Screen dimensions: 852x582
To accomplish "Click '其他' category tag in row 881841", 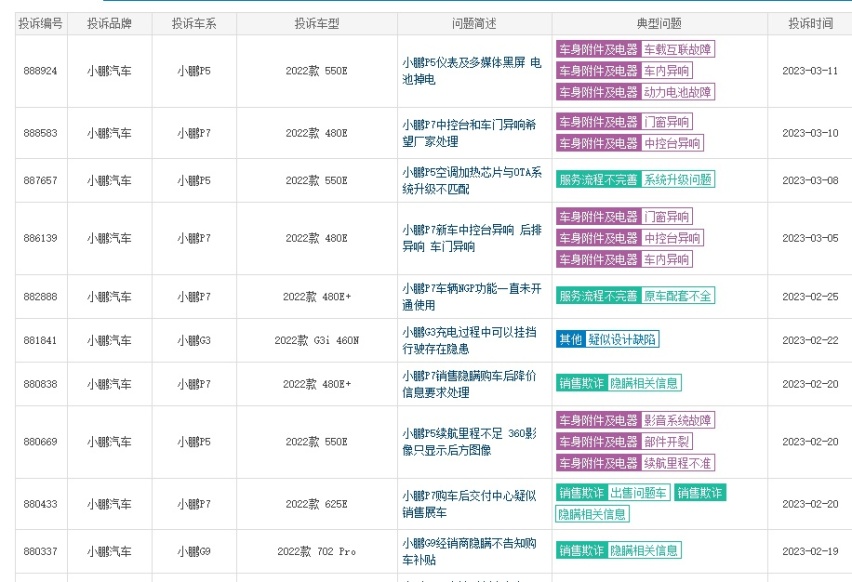I will (x=571, y=339).
